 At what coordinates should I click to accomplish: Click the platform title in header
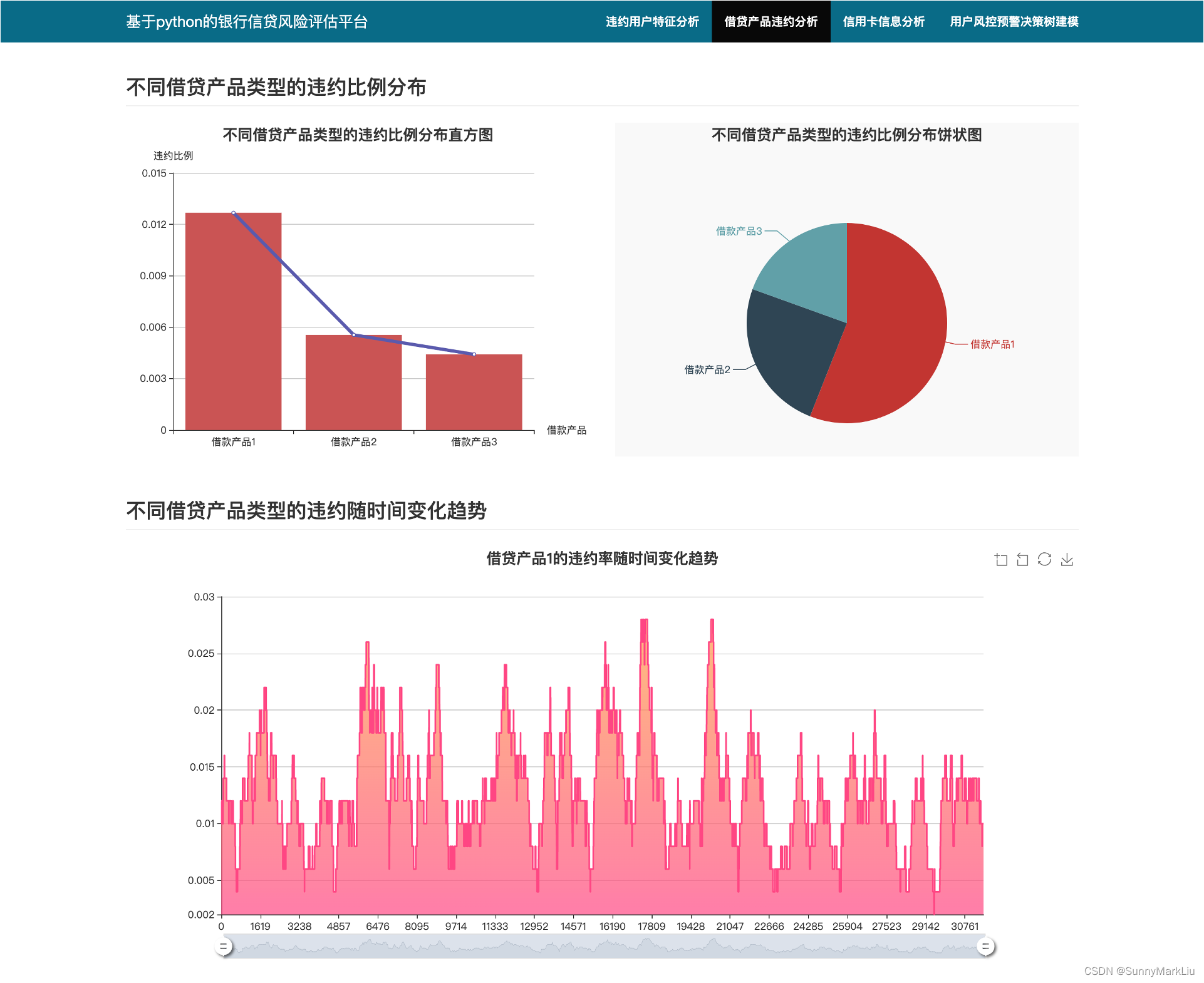[247, 21]
